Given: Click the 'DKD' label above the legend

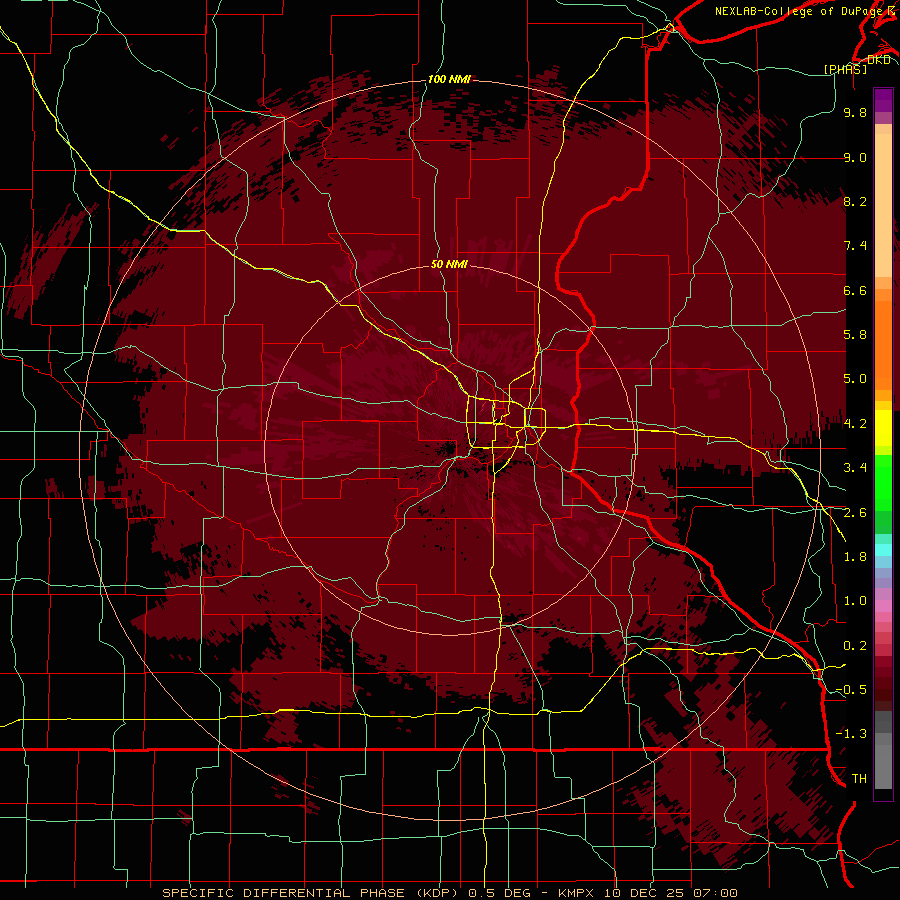Looking at the screenshot, I should point(879,60).
